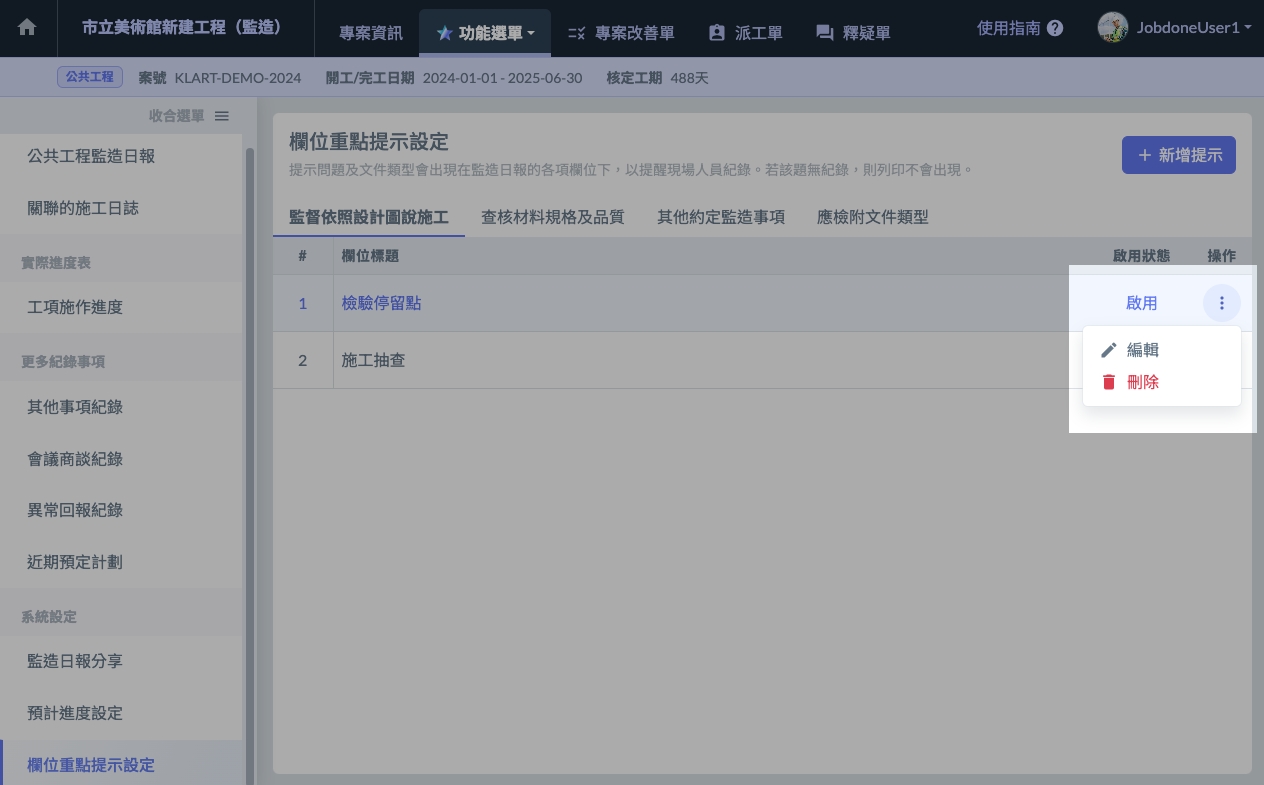Open the help question mark icon
The height and width of the screenshot is (785, 1264).
(1055, 29)
